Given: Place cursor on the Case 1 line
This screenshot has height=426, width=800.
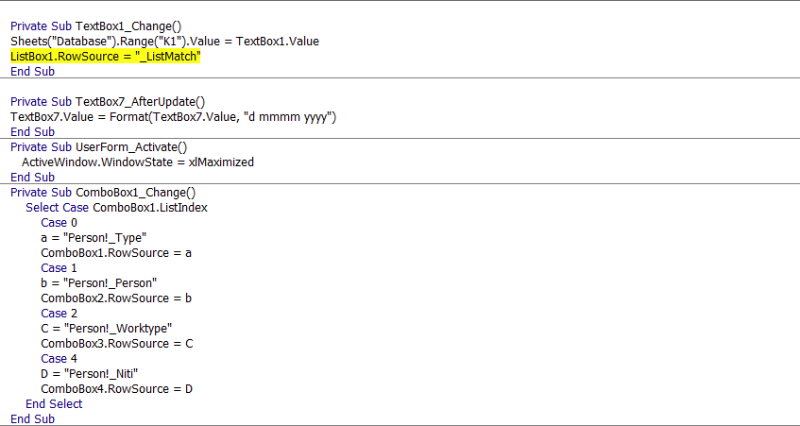Looking at the screenshot, I should (54, 268).
